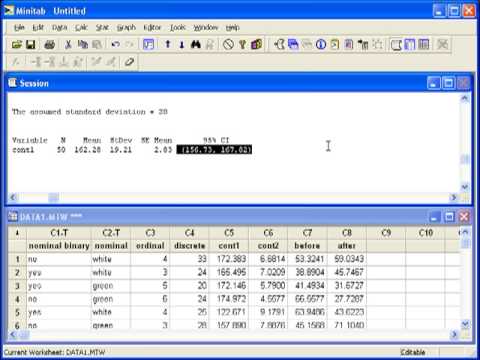Click the Session window title bar

click(217, 83)
